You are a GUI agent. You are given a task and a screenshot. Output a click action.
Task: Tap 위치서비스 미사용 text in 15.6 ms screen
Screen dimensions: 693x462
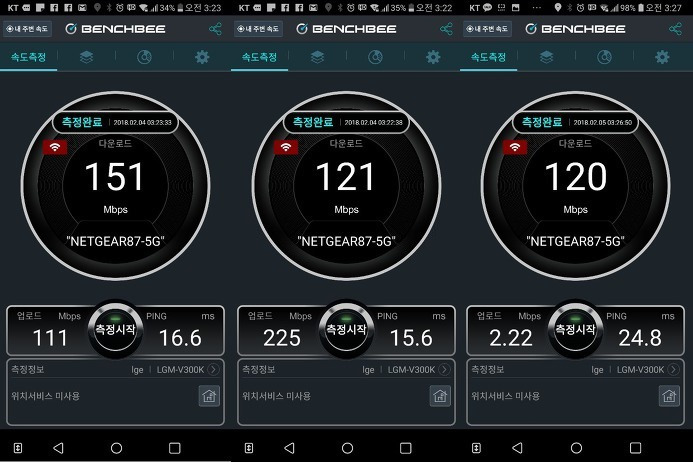(x=277, y=396)
